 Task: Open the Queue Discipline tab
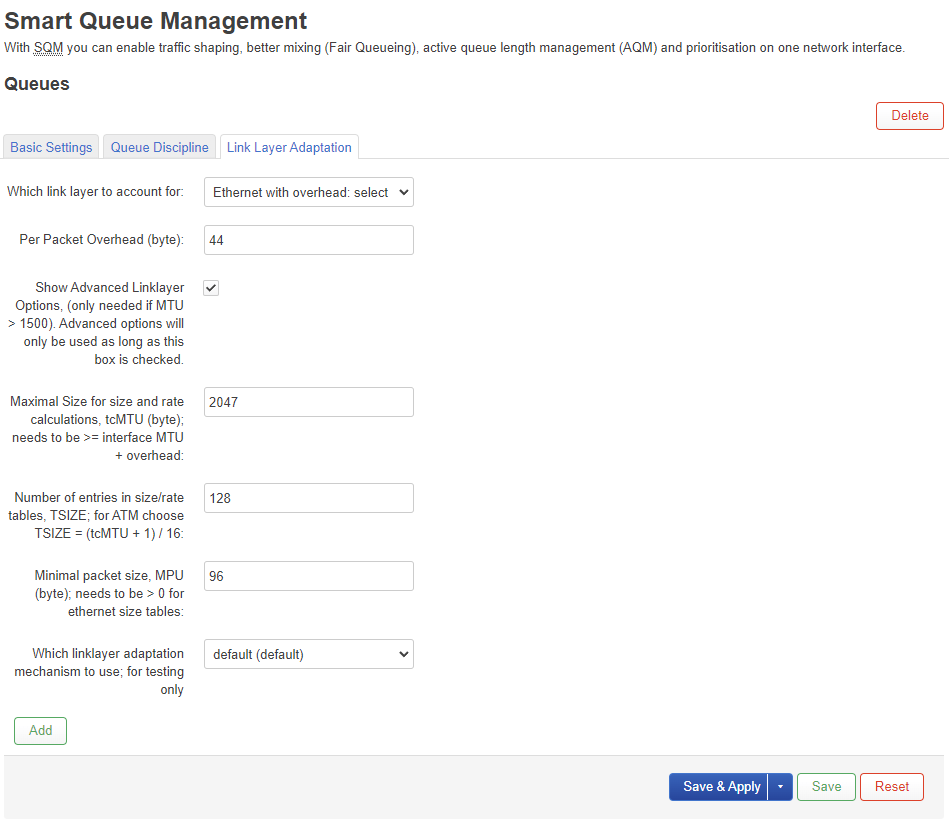tap(160, 147)
